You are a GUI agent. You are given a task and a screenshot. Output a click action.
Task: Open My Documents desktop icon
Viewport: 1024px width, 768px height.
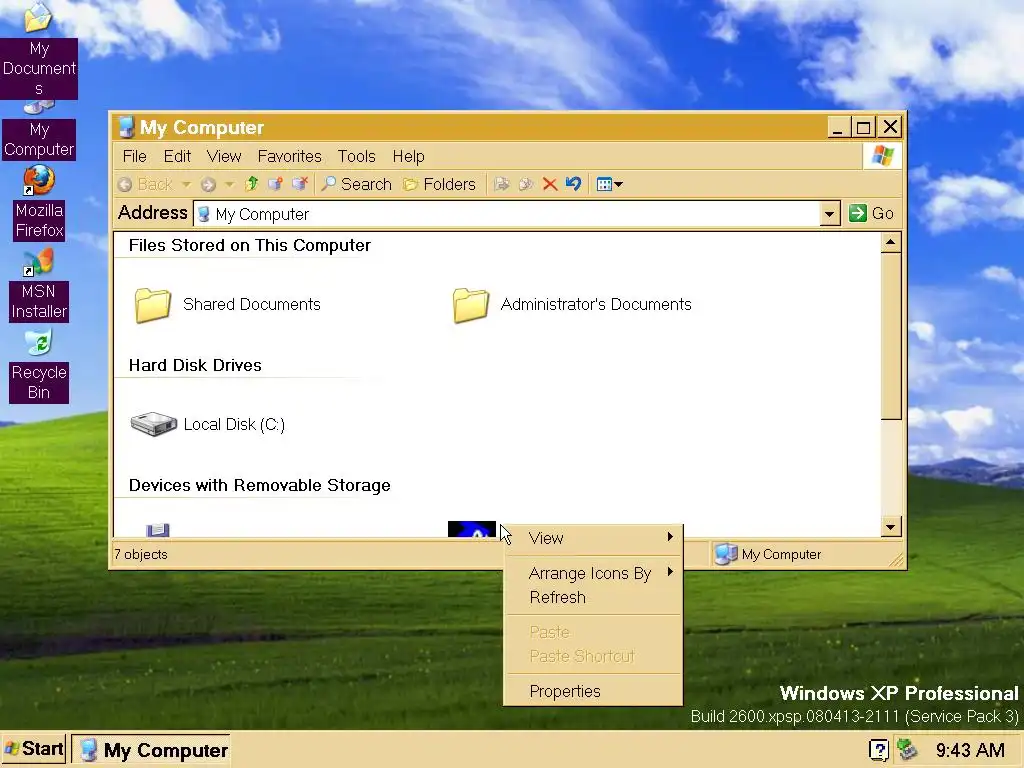click(x=39, y=50)
